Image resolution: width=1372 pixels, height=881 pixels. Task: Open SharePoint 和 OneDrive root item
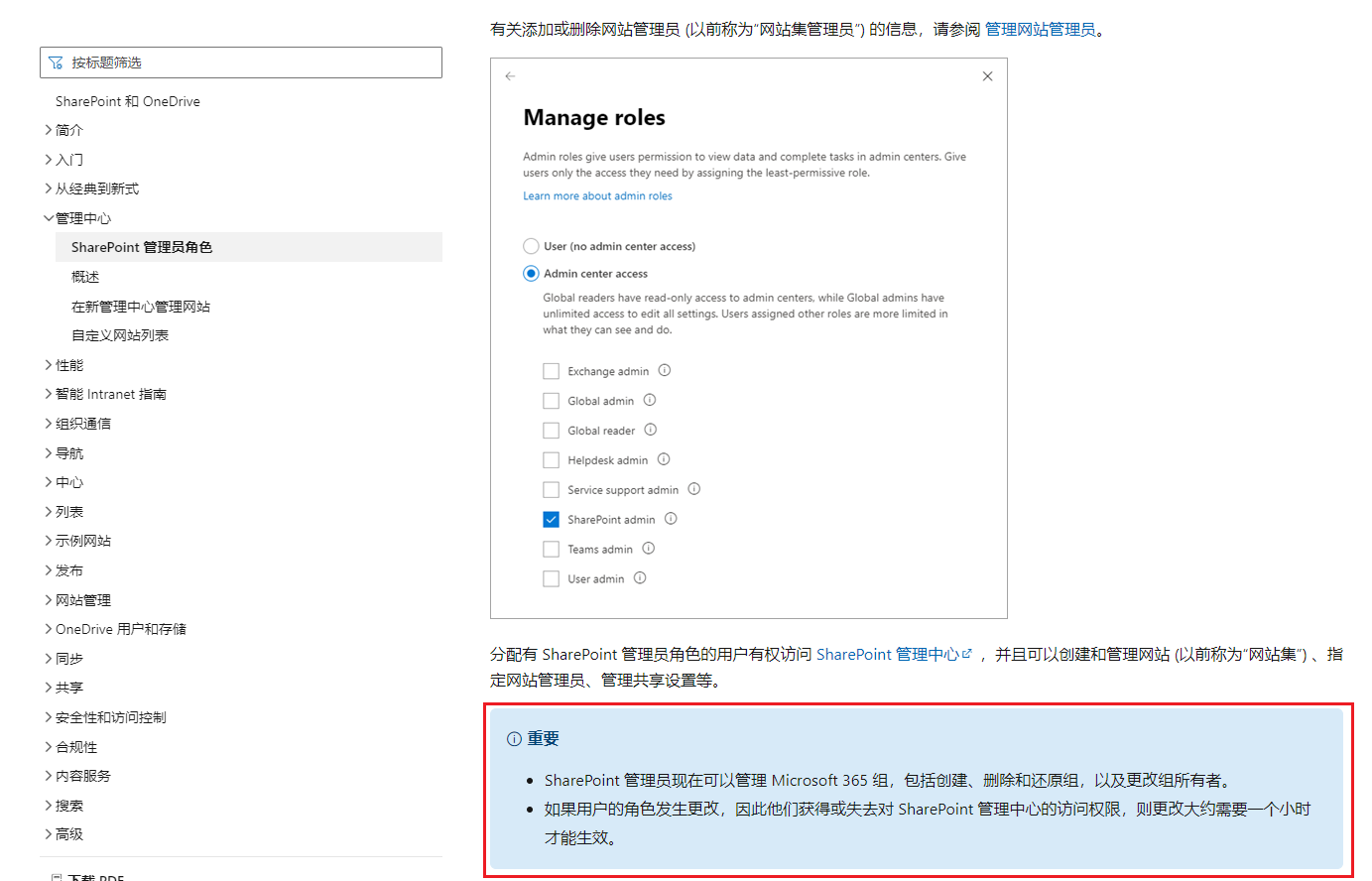click(128, 101)
